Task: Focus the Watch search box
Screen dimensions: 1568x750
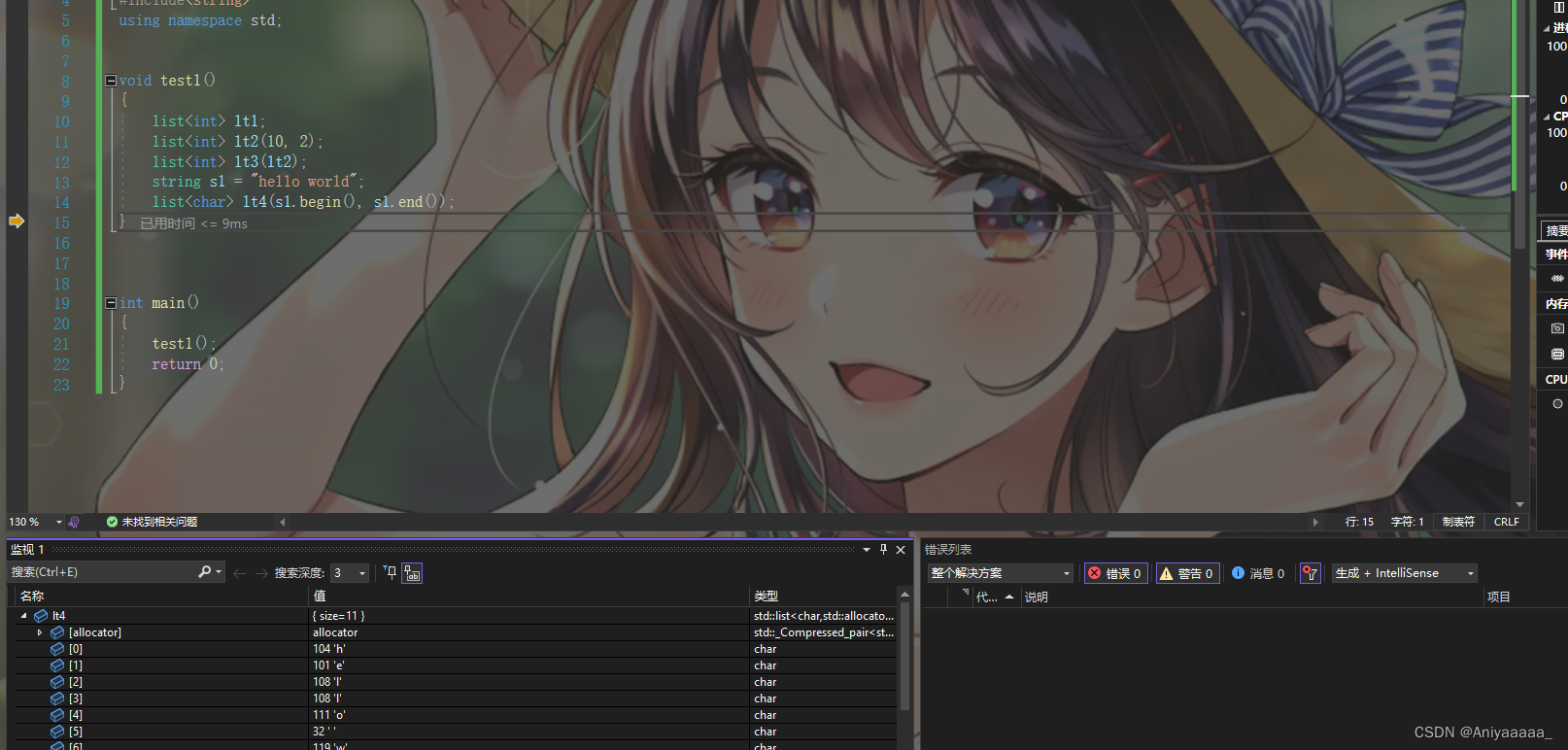Action: coord(103,572)
